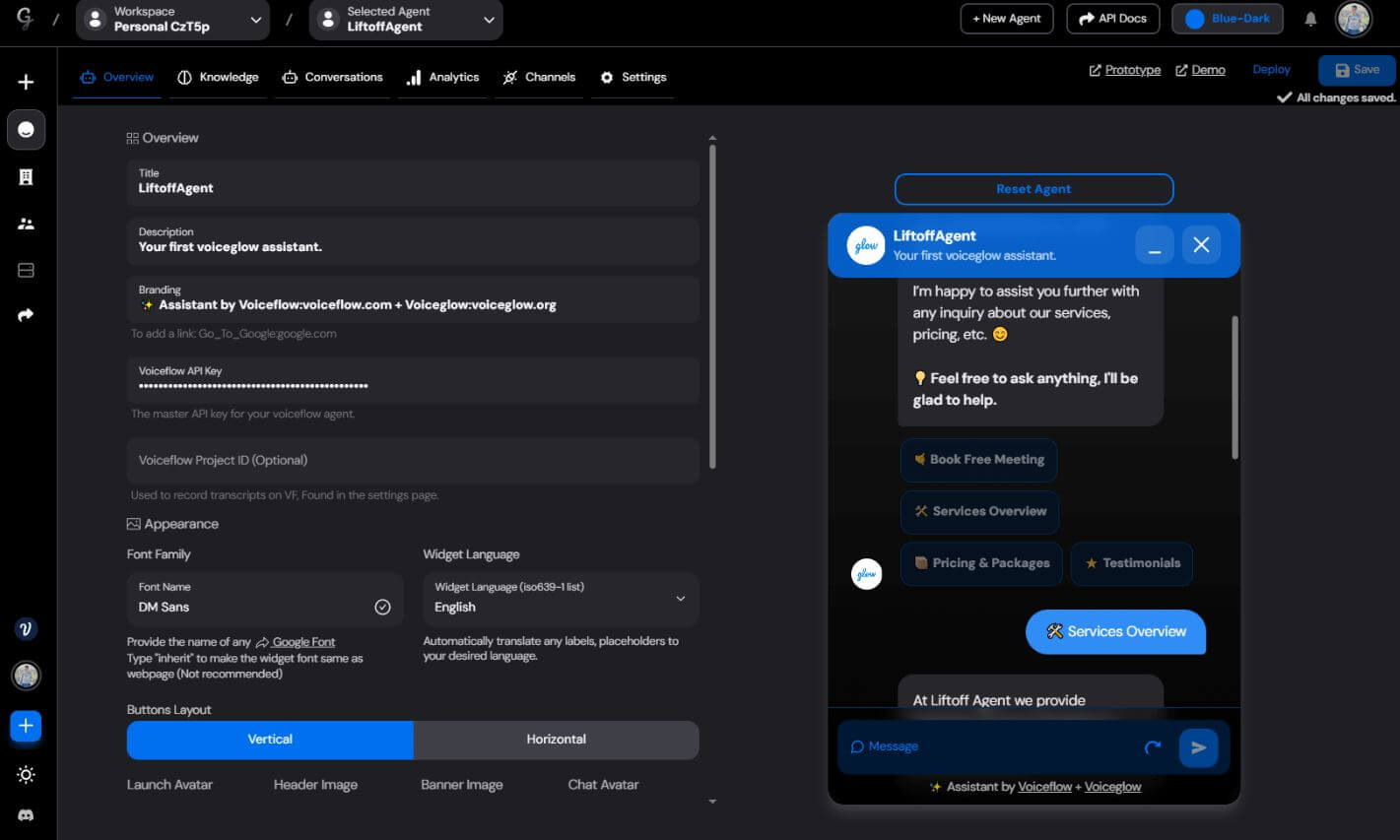This screenshot has width=1400, height=840.
Task: Open the notifications bell
Action: coord(1310,19)
